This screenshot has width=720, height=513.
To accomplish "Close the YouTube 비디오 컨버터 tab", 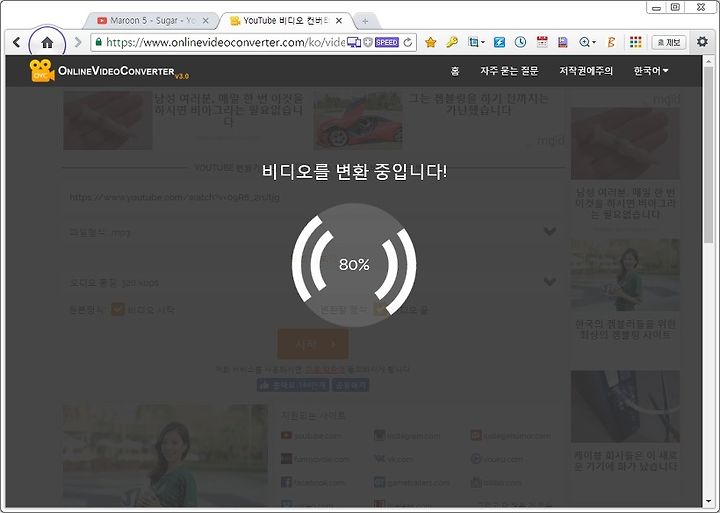I will (x=339, y=21).
